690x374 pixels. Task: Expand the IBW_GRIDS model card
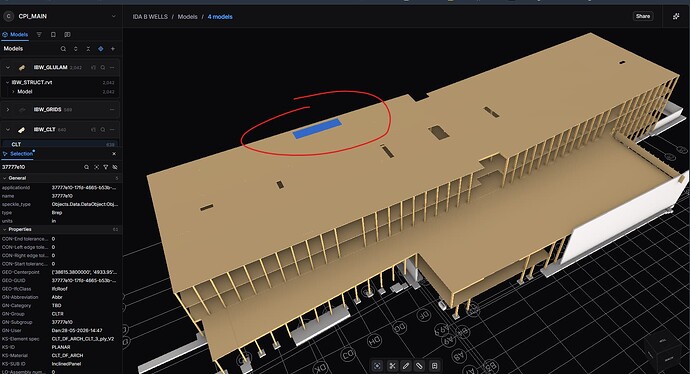[7, 110]
